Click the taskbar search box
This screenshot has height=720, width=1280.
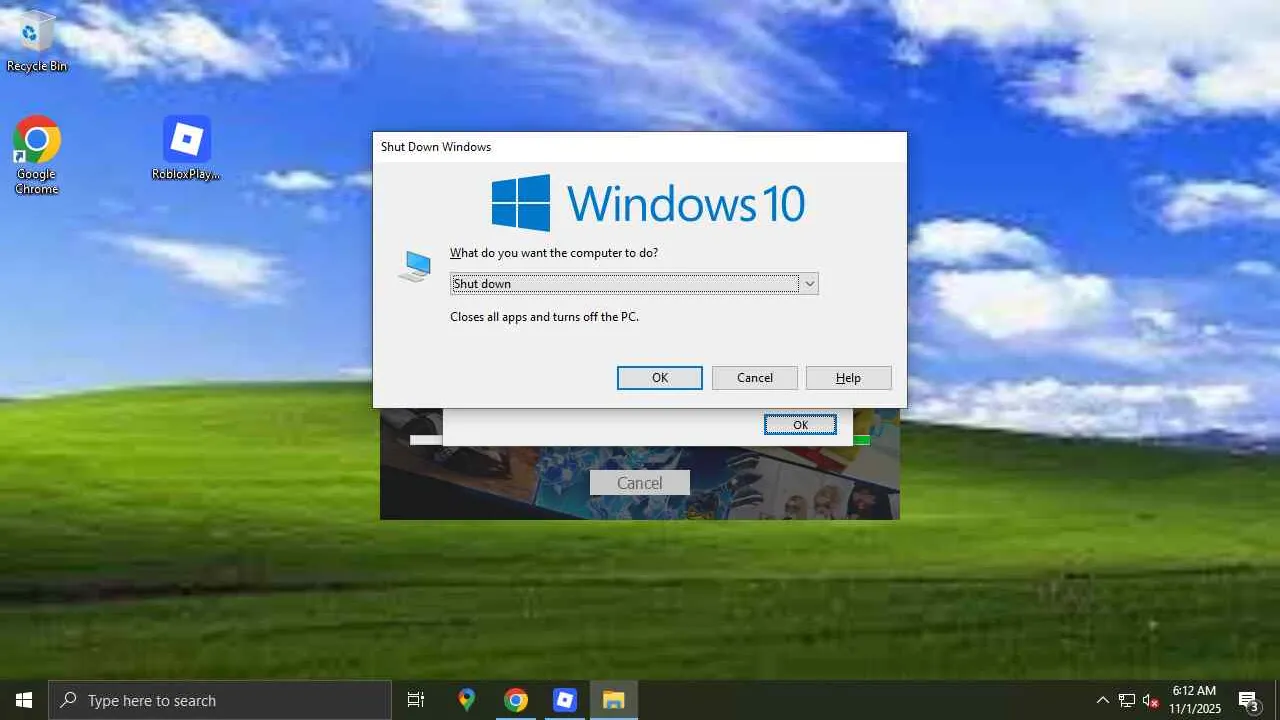[220, 700]
